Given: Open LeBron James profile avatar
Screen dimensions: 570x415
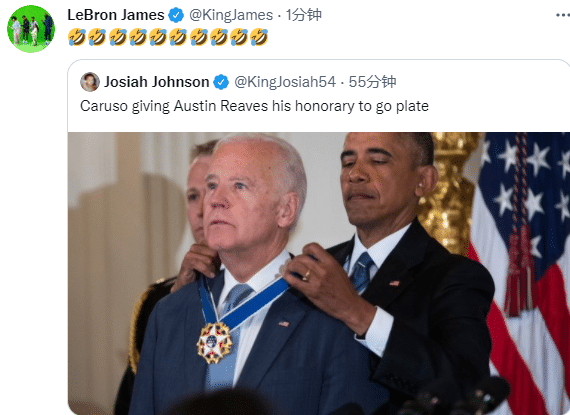Looking at the screenshot, I should (31, 29).
